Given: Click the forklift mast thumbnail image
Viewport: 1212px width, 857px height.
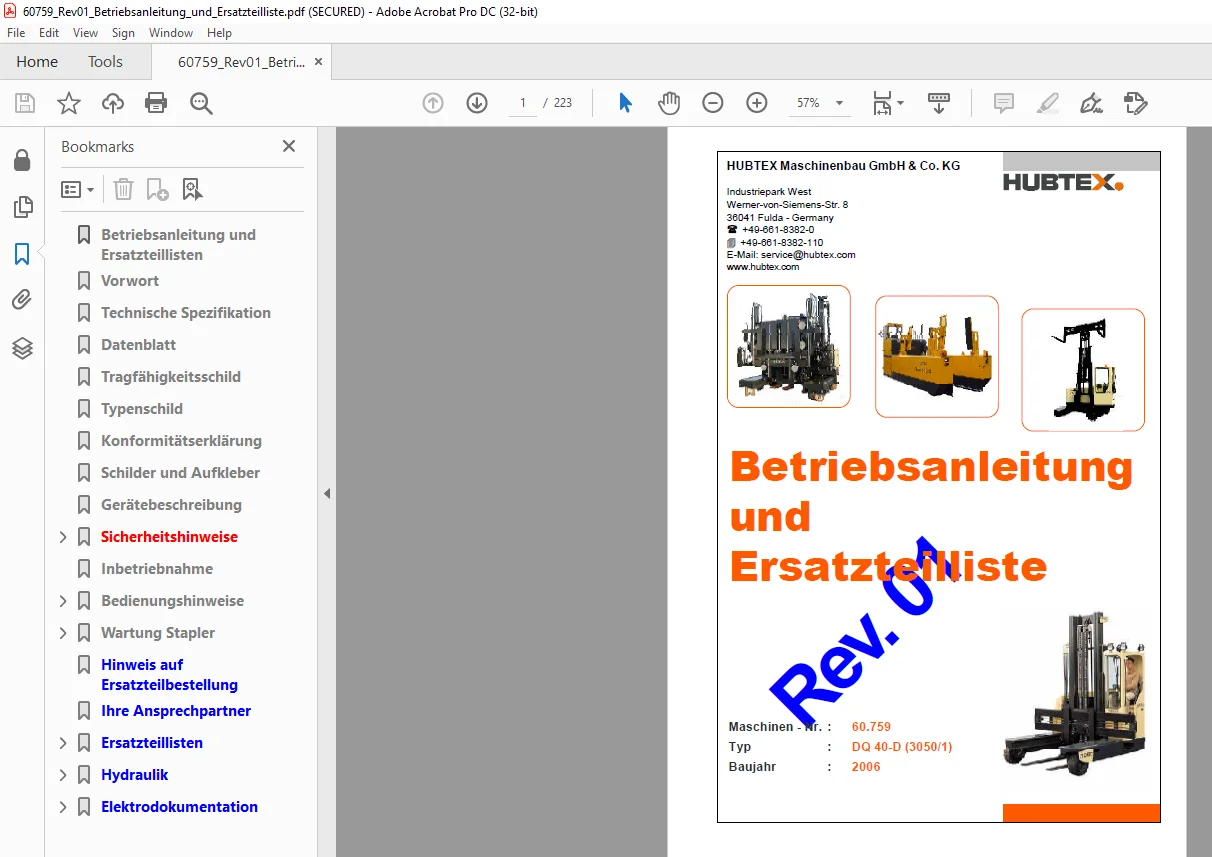Looking at the screenshot, I should tap(1083, 370).
